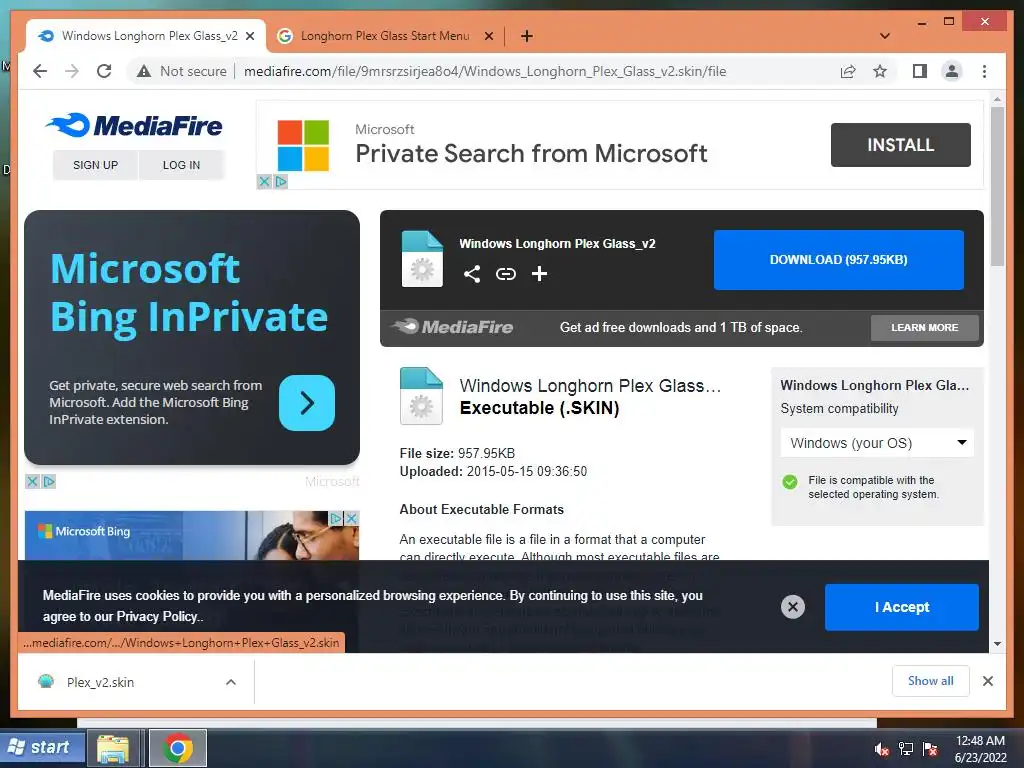Open AdChoices icon on top banner
1024x768 pixels.
[281, 182]
